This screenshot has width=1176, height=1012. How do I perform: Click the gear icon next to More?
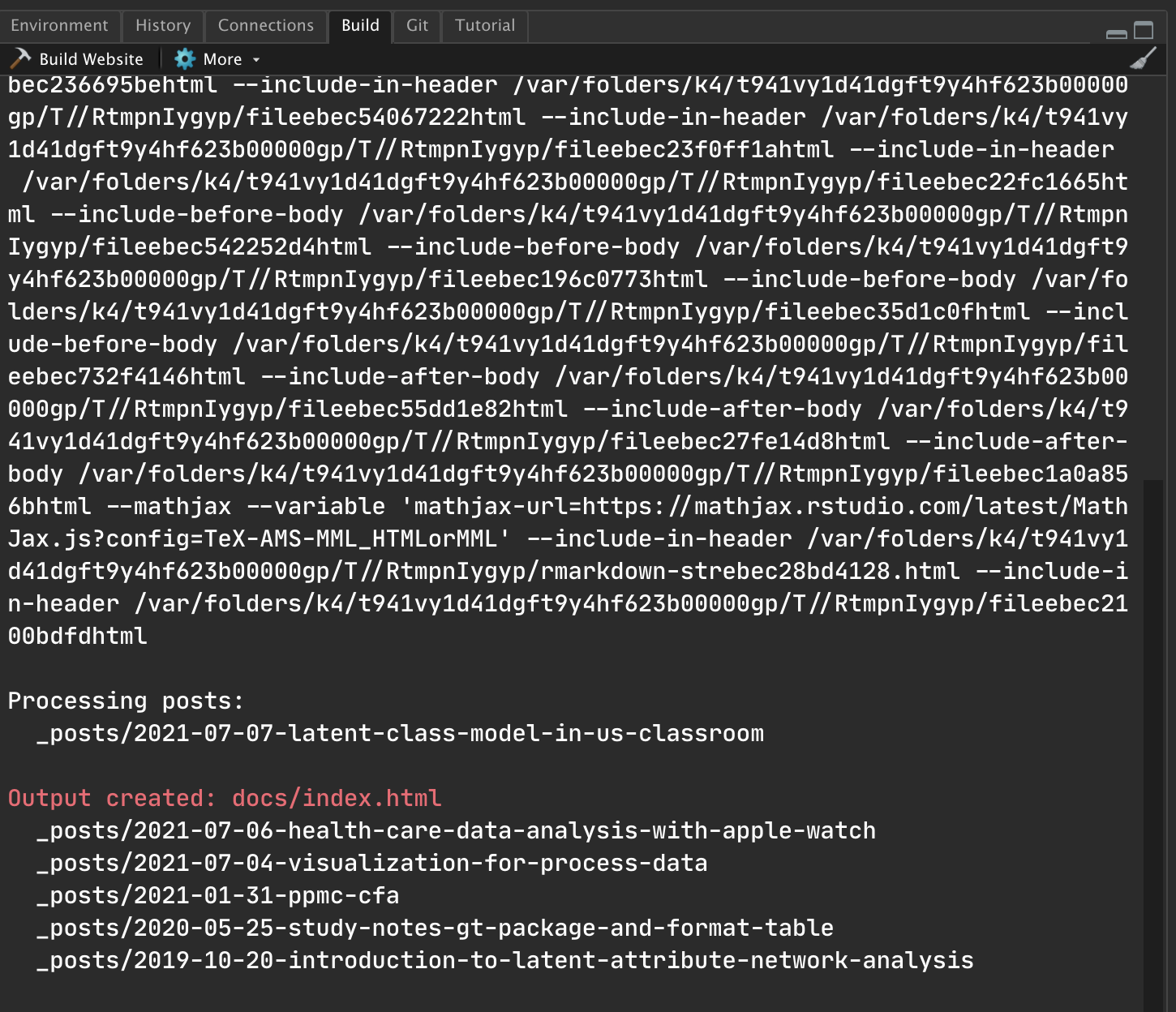[185, 59]
